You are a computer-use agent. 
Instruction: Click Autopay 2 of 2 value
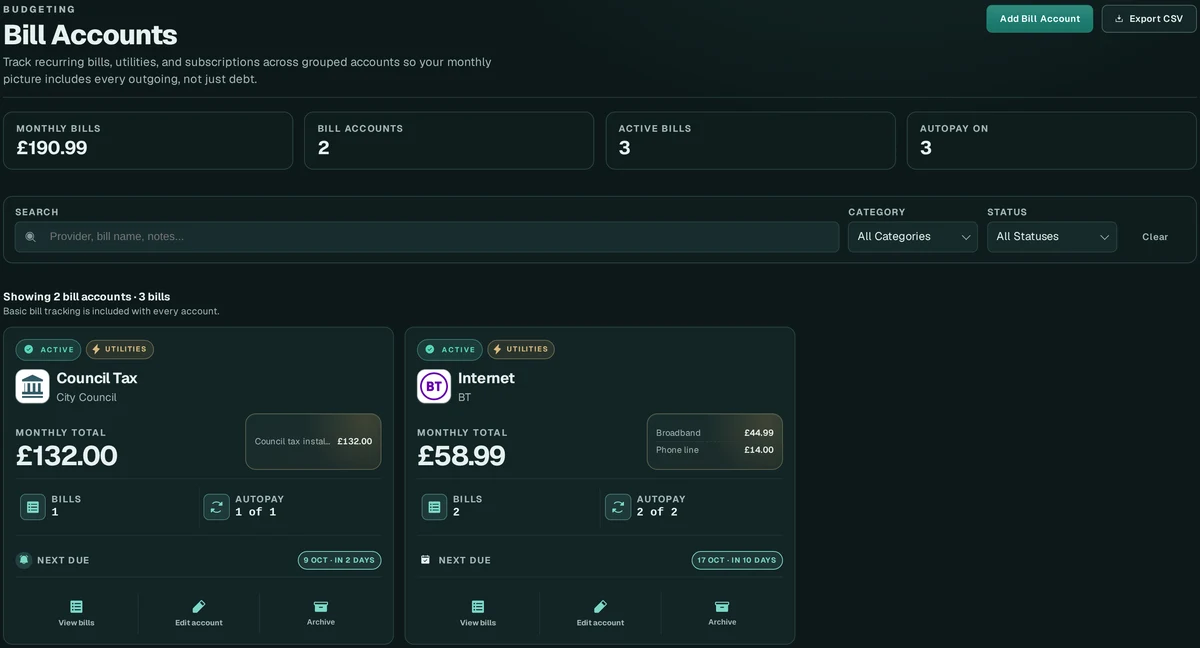tap(657, 512)
